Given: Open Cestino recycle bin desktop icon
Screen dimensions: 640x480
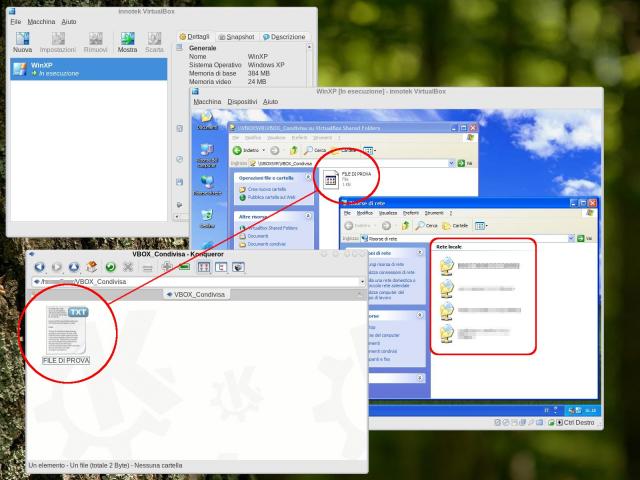Looking at the screenshot, I should (x=207, y=218).
